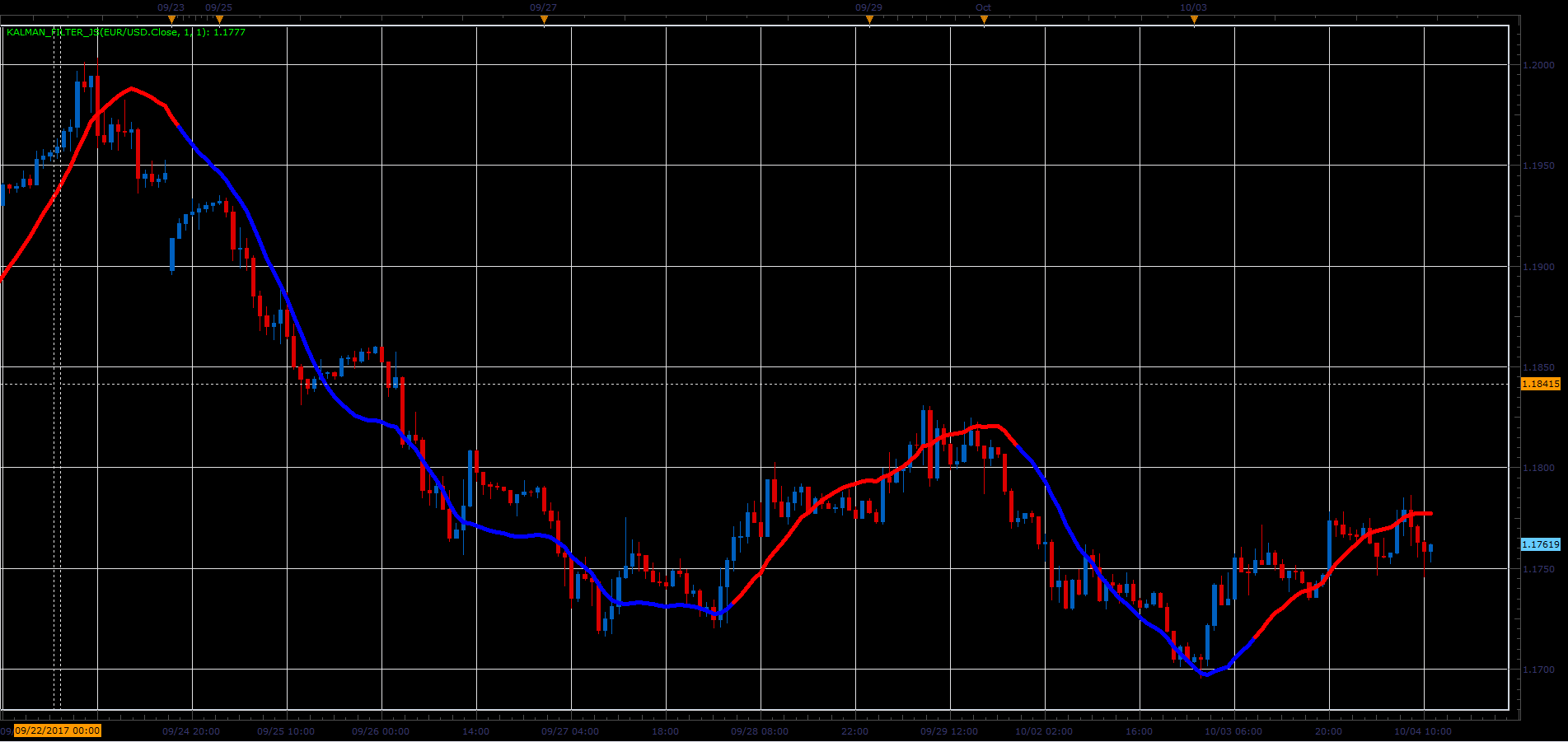Select the 10/03 day marker triangle
The height and width of the screenshot is (742, 1568).
[x=1194, y=20]
